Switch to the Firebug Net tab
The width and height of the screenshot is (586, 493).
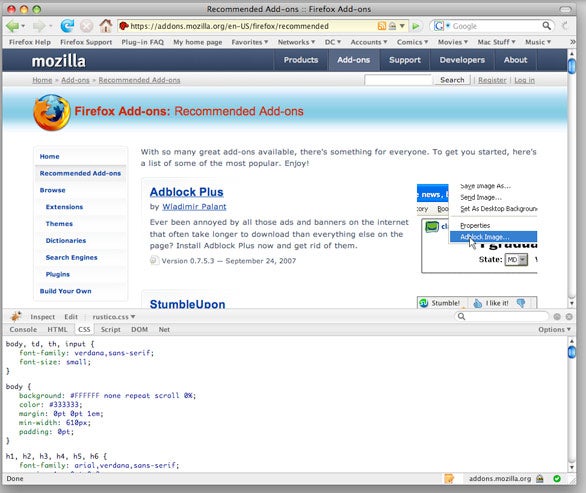164,329
